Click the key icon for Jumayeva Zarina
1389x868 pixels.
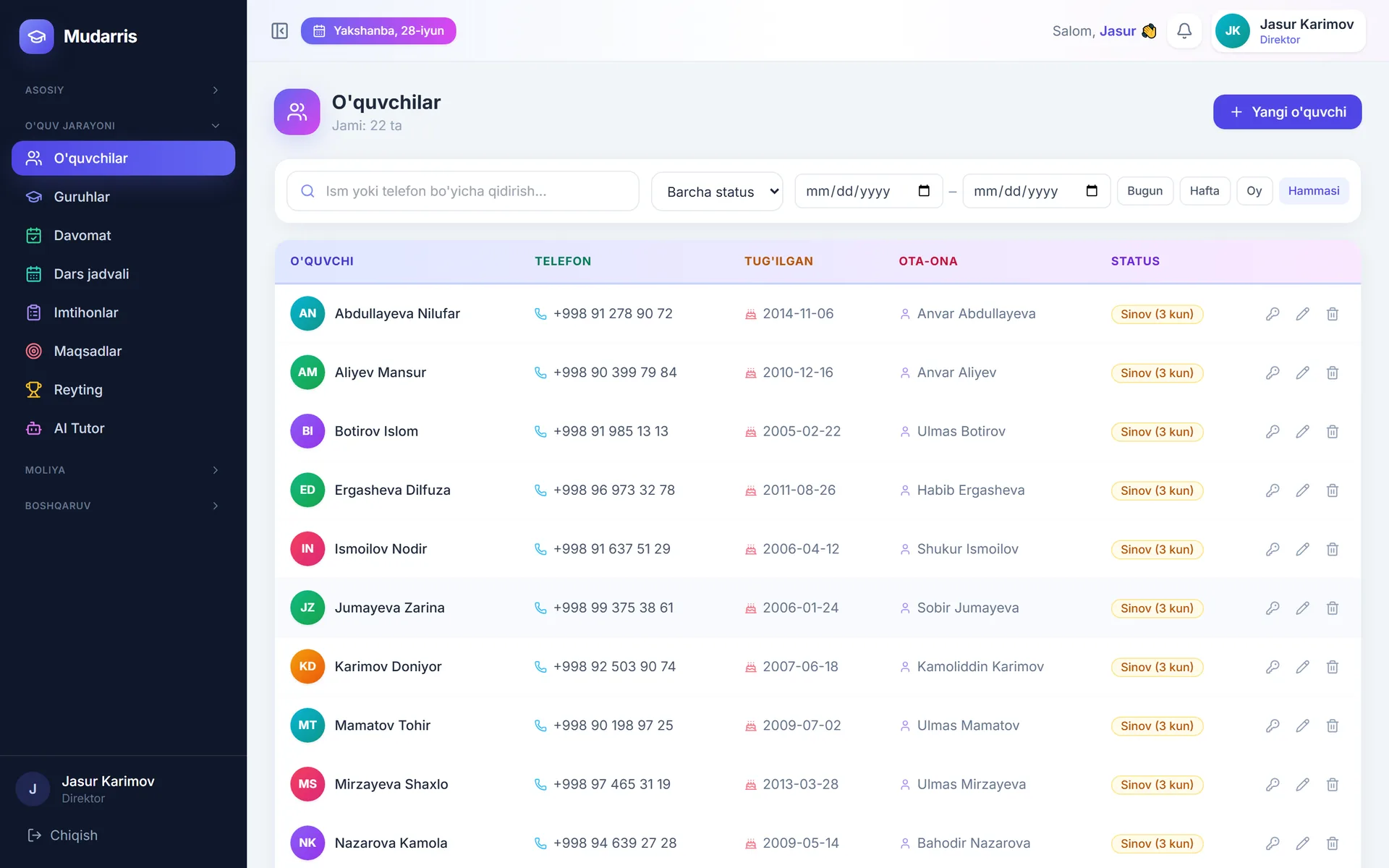1273,608
